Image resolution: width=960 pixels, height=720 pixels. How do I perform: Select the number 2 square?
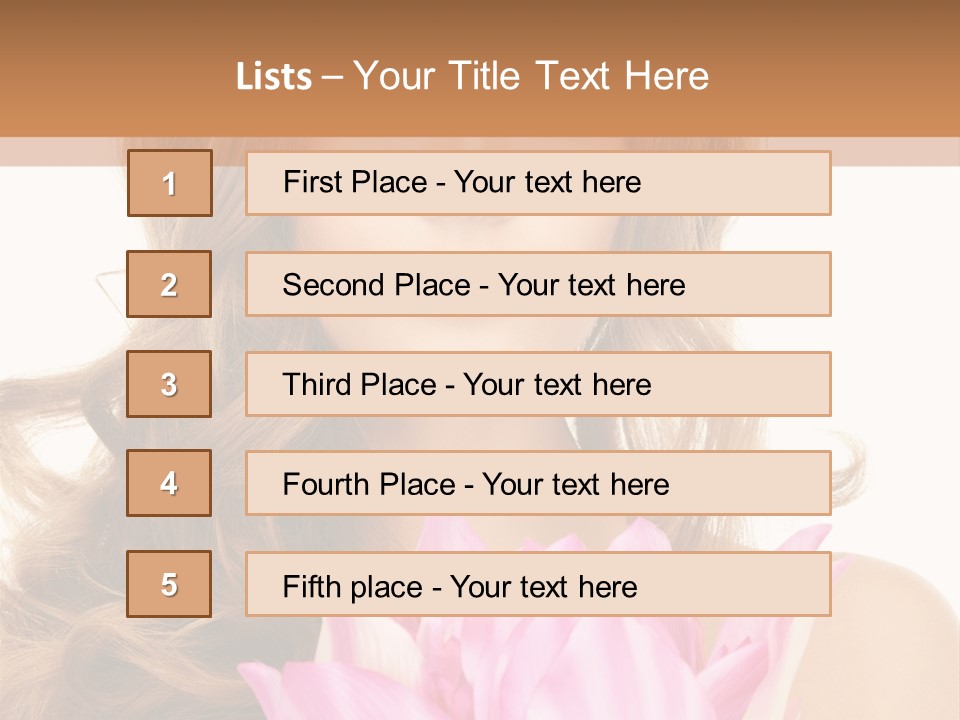pyautogui.click(x=169, y=284)
